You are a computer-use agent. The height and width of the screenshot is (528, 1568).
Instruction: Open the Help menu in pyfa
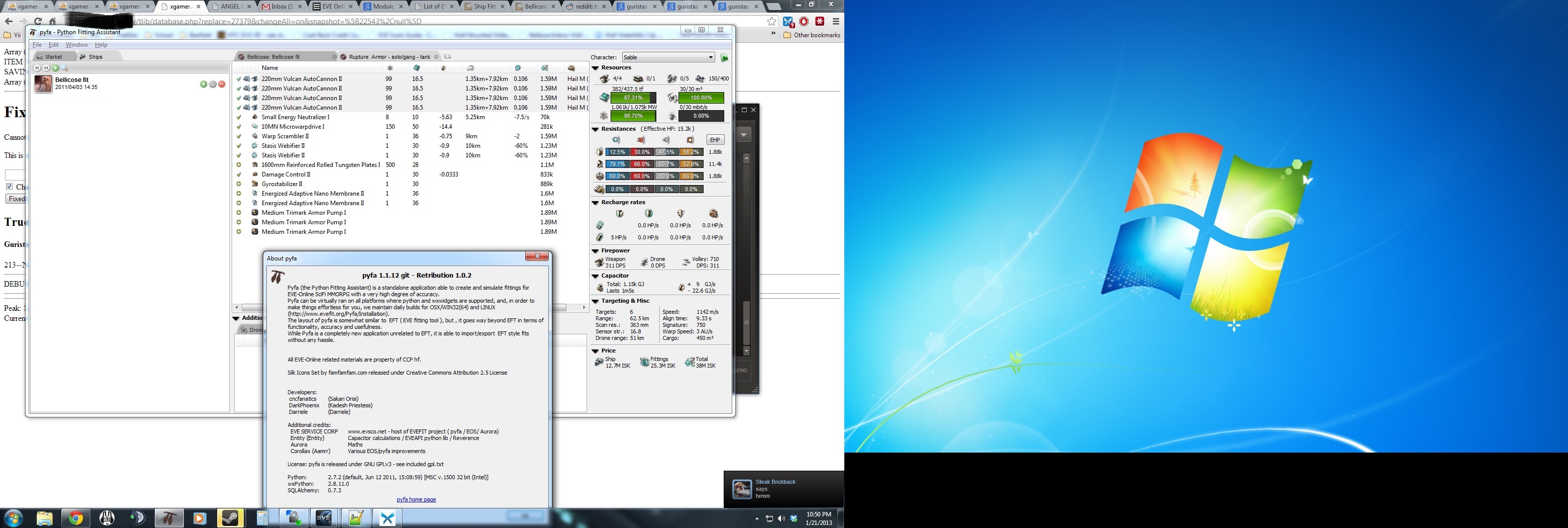tap(101, 45)
